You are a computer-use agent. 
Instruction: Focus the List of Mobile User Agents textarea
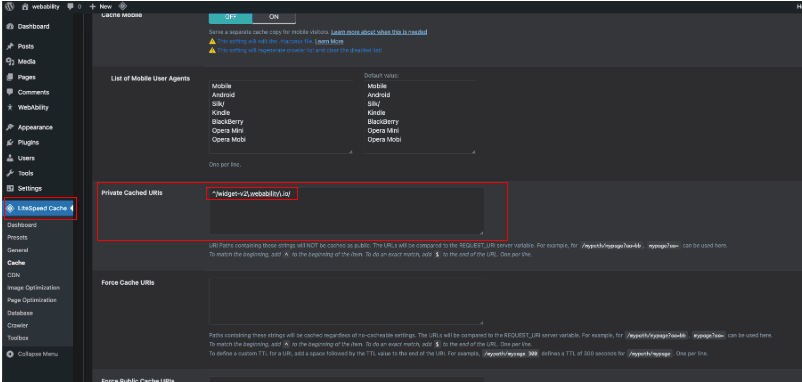(281, 117)
